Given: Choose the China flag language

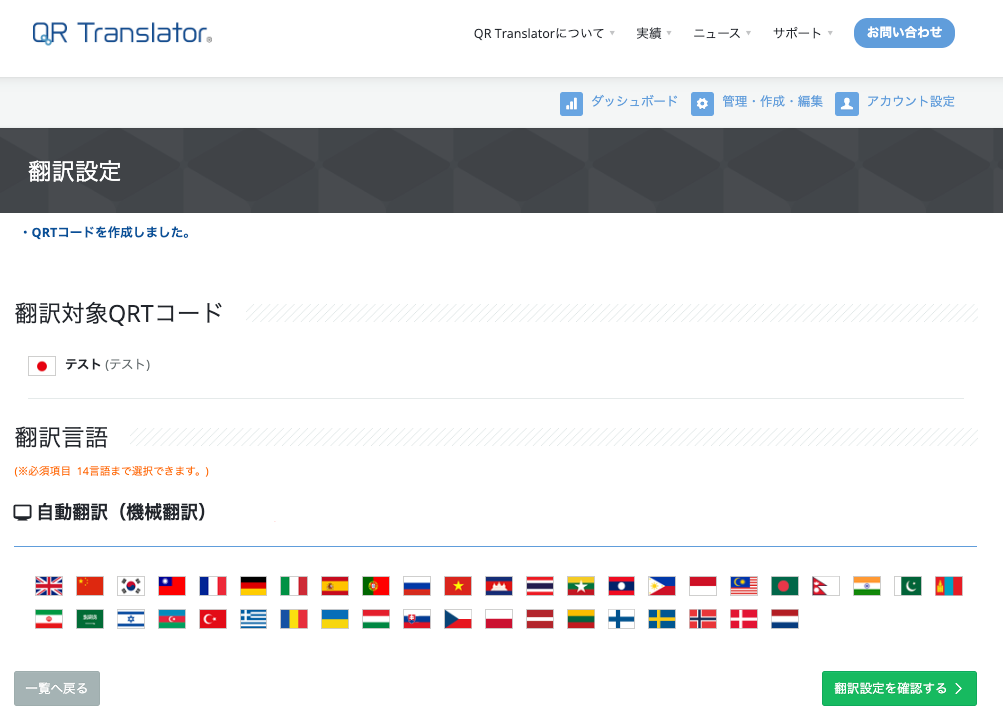Looking at the screenshot, I should tap(90, 586).
